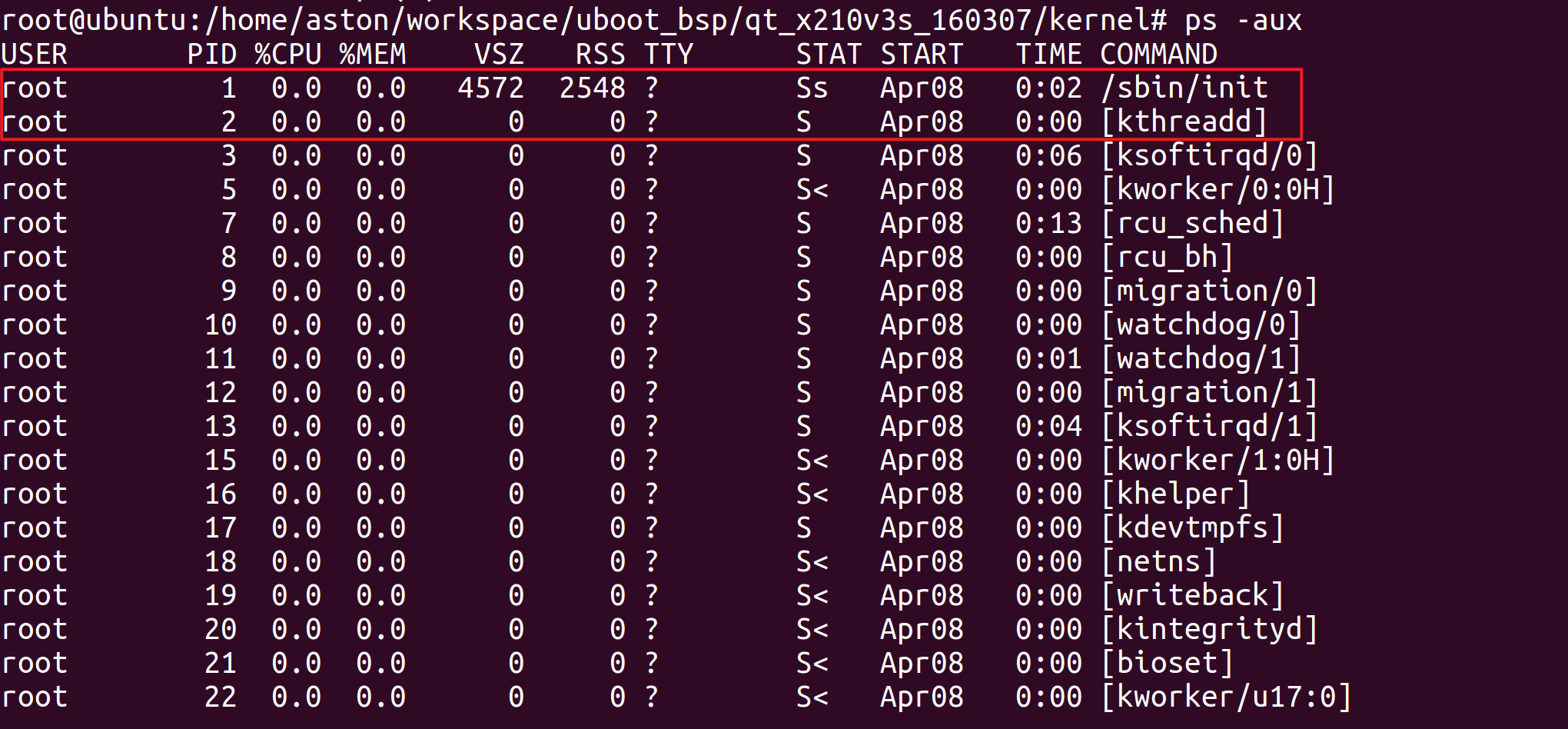Screen dimensions: 1568x729
Task: Select the [khelper] process name
Action: tap(1176, 494)
